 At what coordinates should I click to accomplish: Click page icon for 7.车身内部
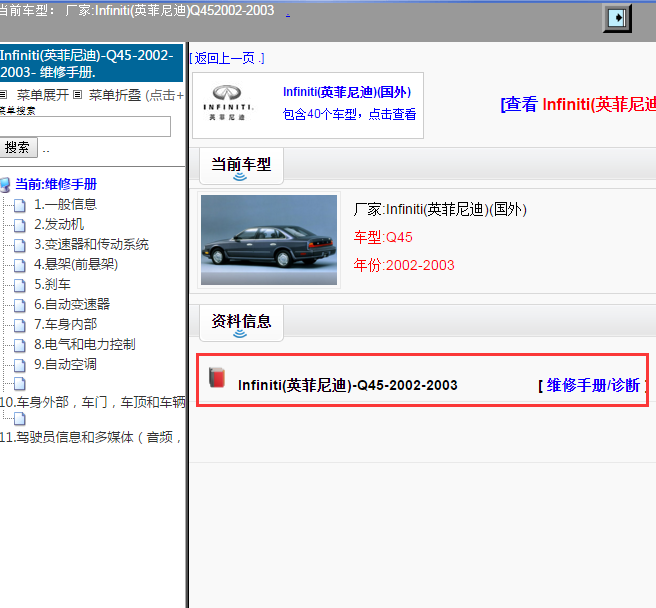[20, 326]
